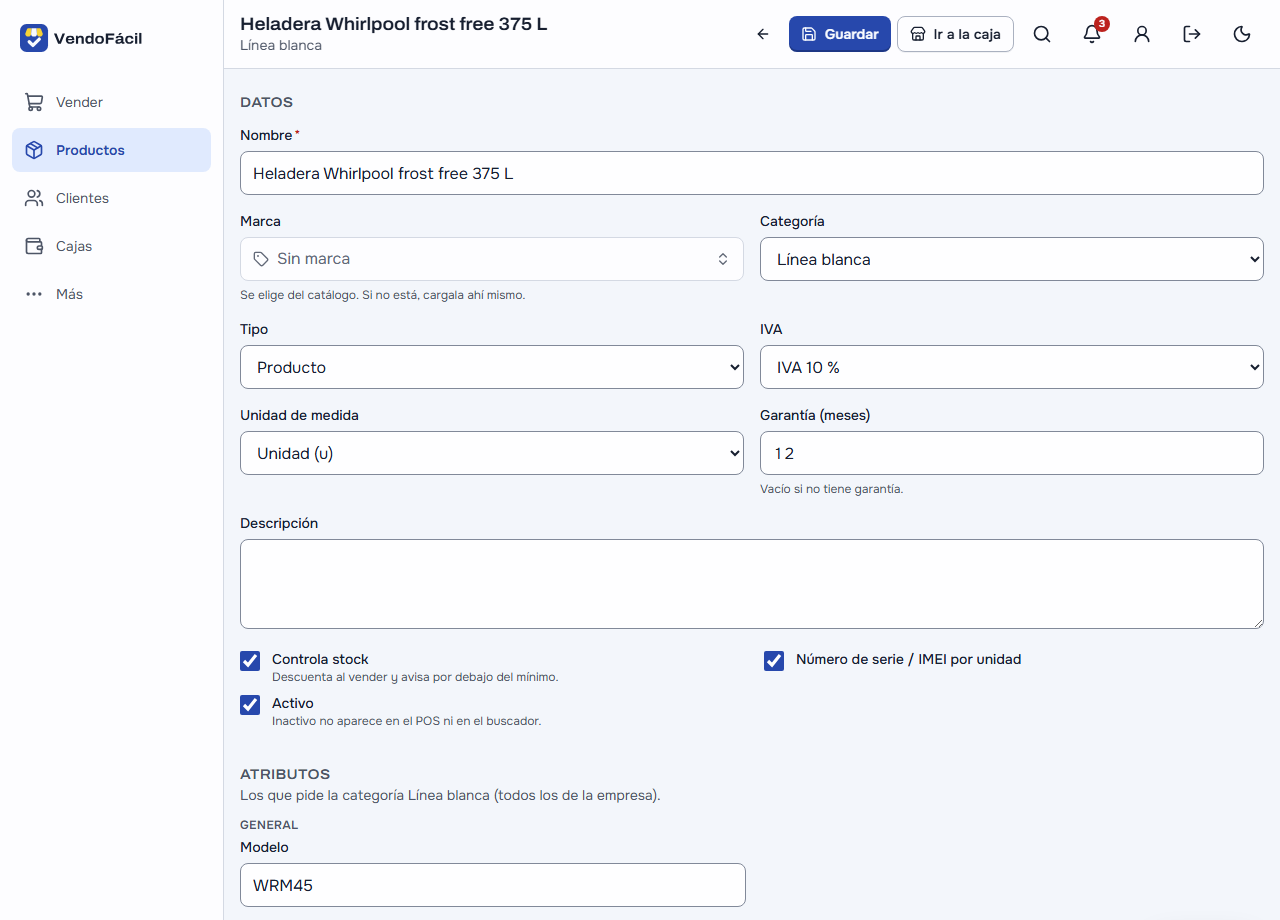Open the Unidad de medida dropdown
This screenshot has height=920, width=1280.
492,453
